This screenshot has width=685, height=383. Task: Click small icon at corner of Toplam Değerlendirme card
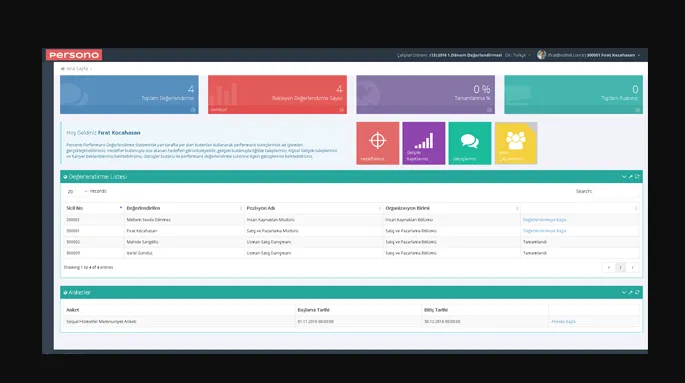click(193, 110)
